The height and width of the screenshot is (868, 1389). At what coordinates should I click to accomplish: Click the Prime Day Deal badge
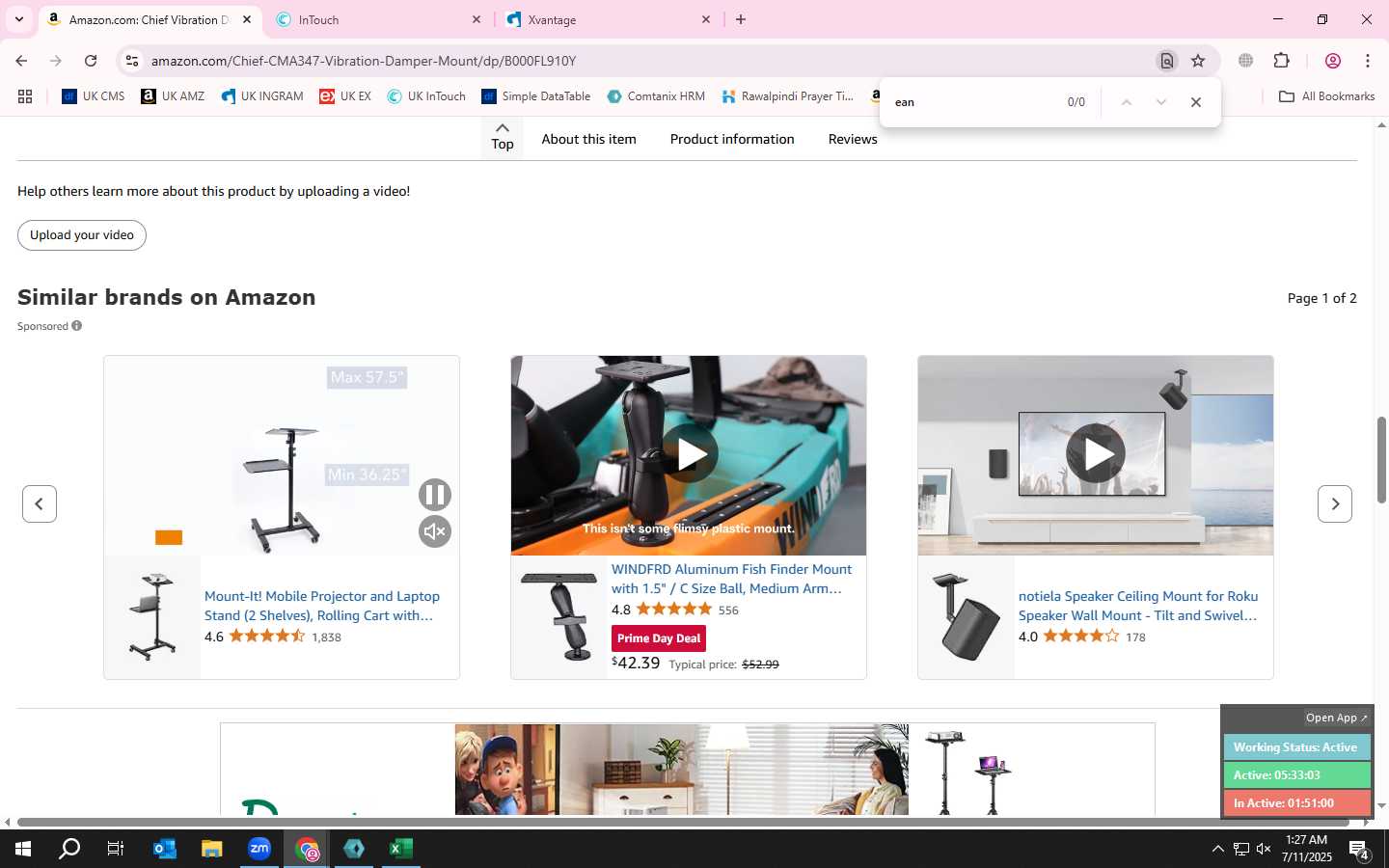click(659, 638)
